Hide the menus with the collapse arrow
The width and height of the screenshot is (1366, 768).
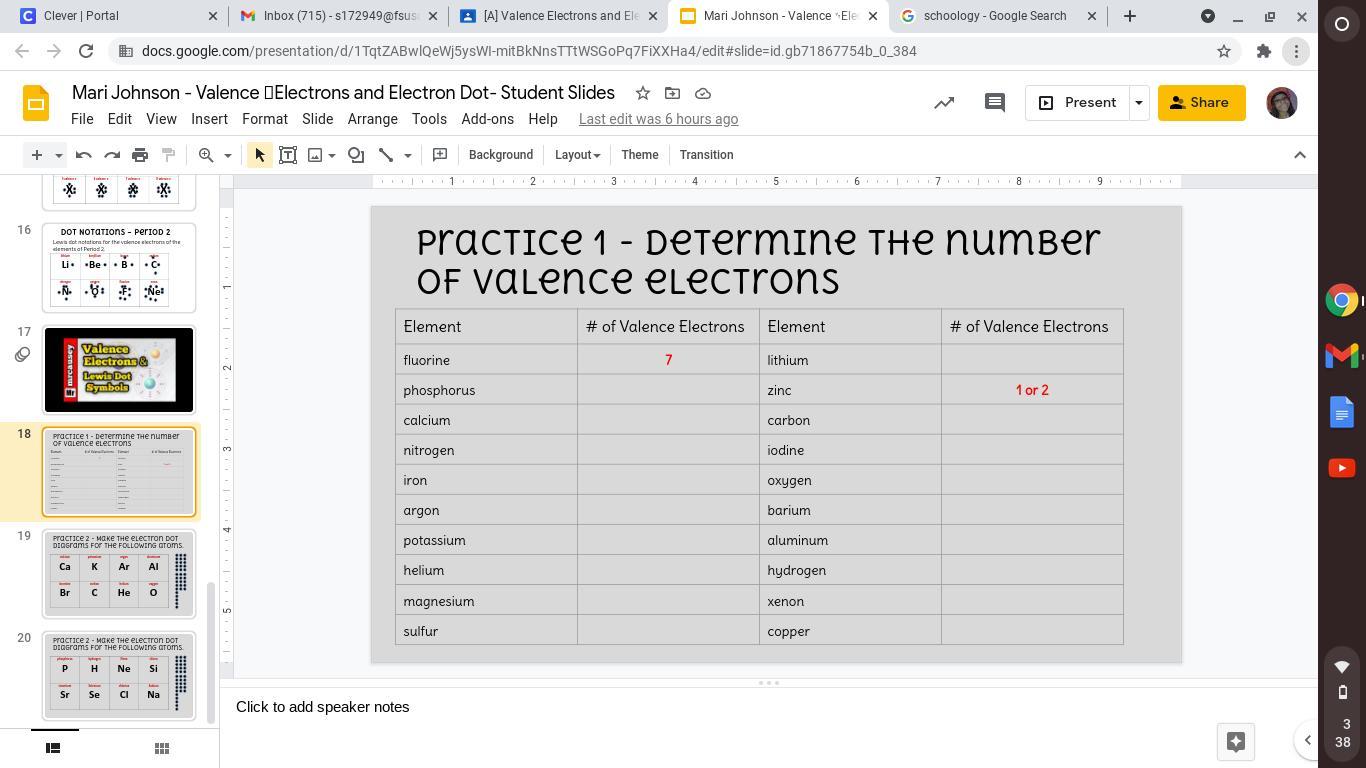[x=1300, y=155]
